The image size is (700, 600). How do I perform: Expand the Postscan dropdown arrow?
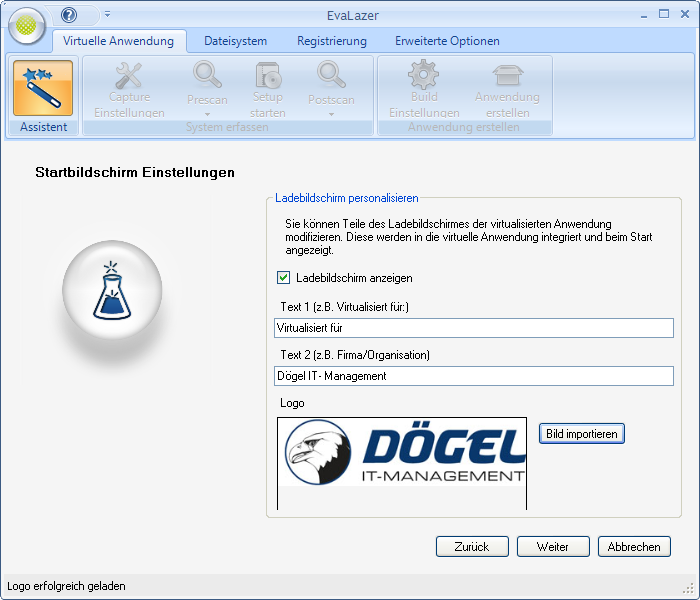[x=331, y=114]
